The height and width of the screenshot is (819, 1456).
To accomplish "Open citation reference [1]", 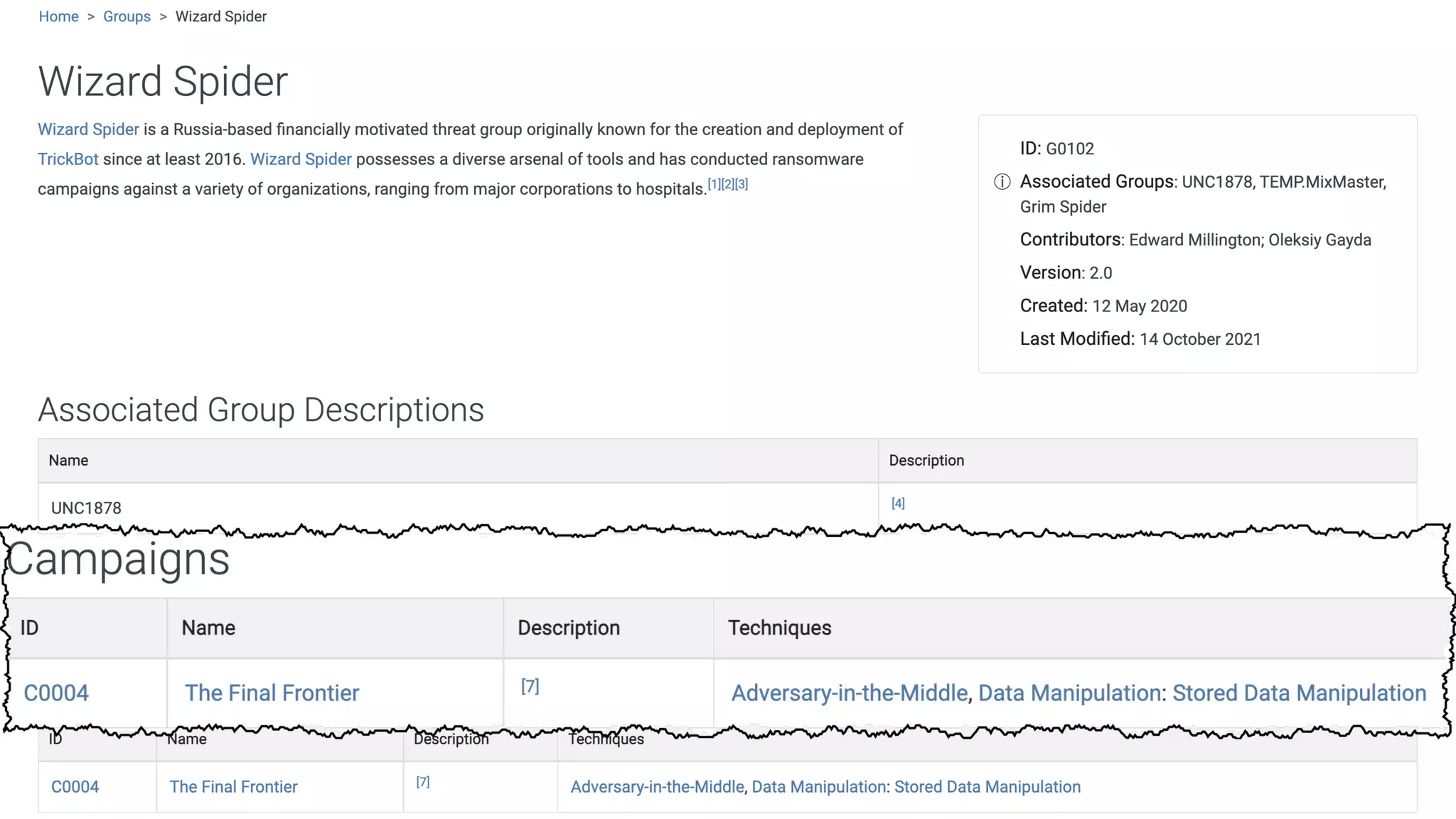I will 714,184.
